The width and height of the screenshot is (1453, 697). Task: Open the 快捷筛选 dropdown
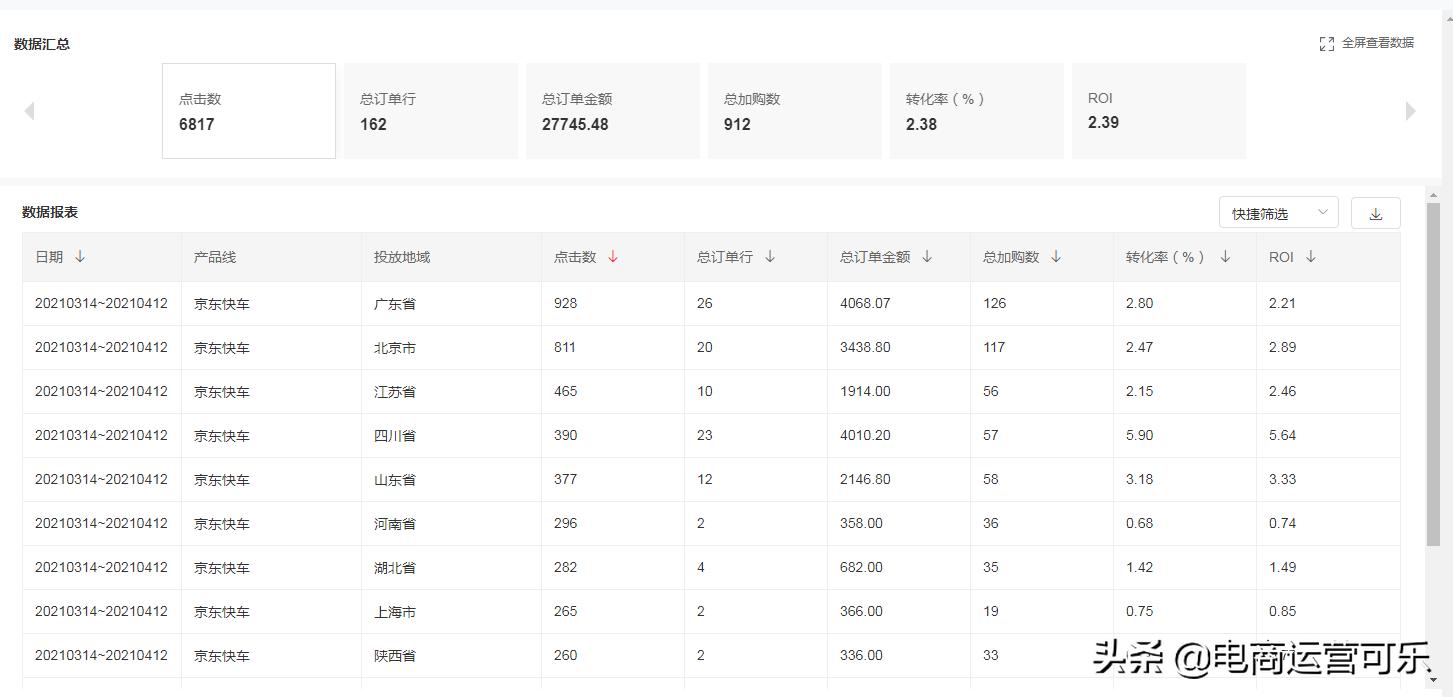pos(1277,212)
